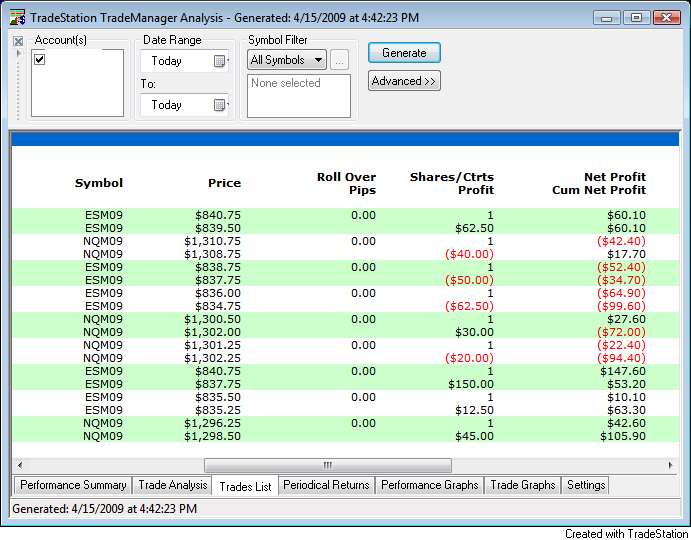Screen dimensions: 691x540
Task: Click the horizontal scrollbar left arrow
Action: (x=20, y=465)
